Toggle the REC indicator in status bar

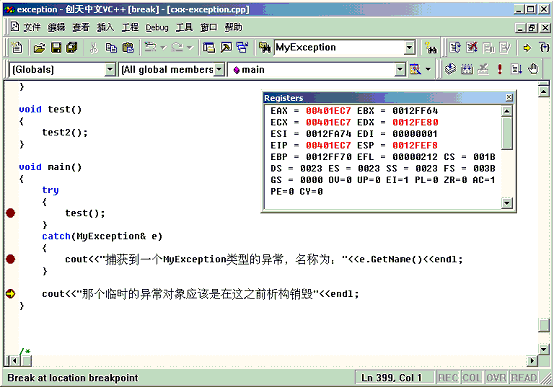448,378
